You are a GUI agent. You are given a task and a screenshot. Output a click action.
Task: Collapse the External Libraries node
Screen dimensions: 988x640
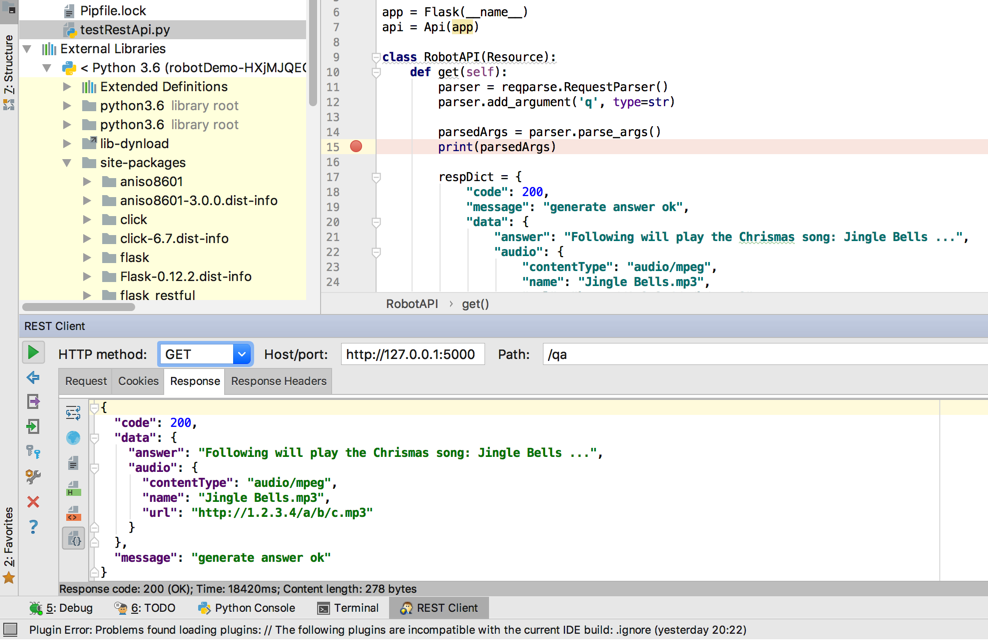tap(28, 49)
